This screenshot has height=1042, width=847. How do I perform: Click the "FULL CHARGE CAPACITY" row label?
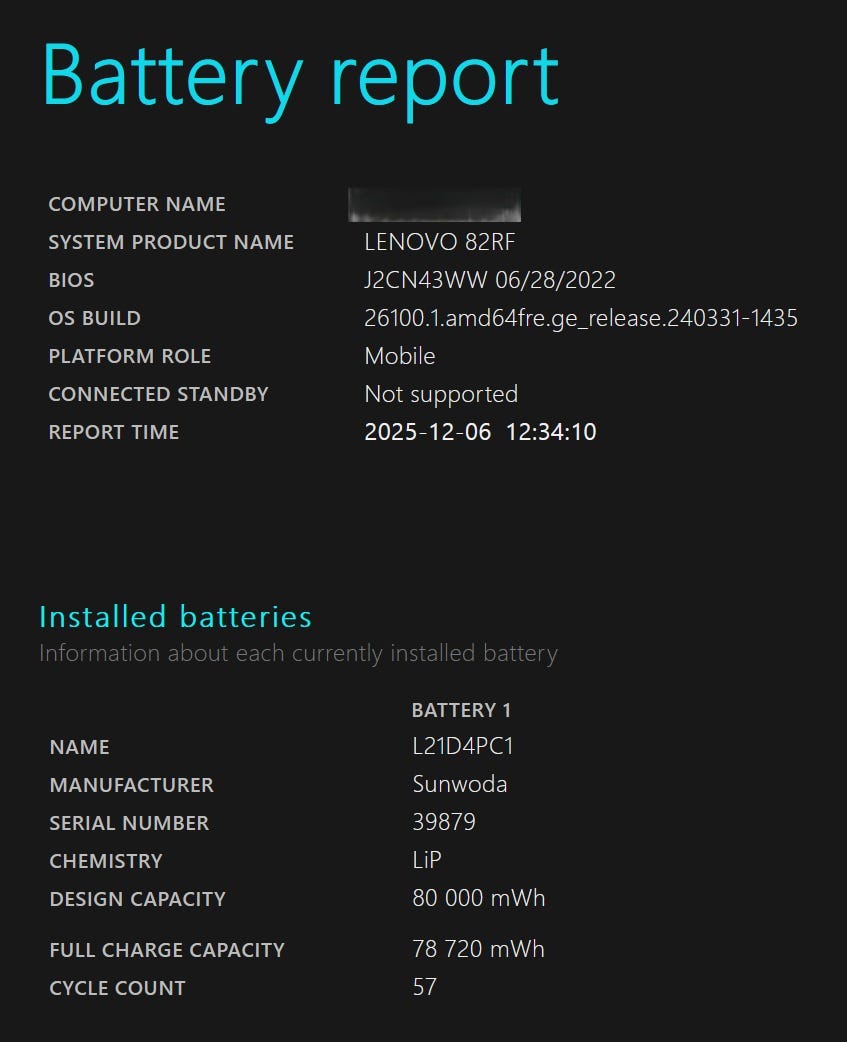(167, 950)
